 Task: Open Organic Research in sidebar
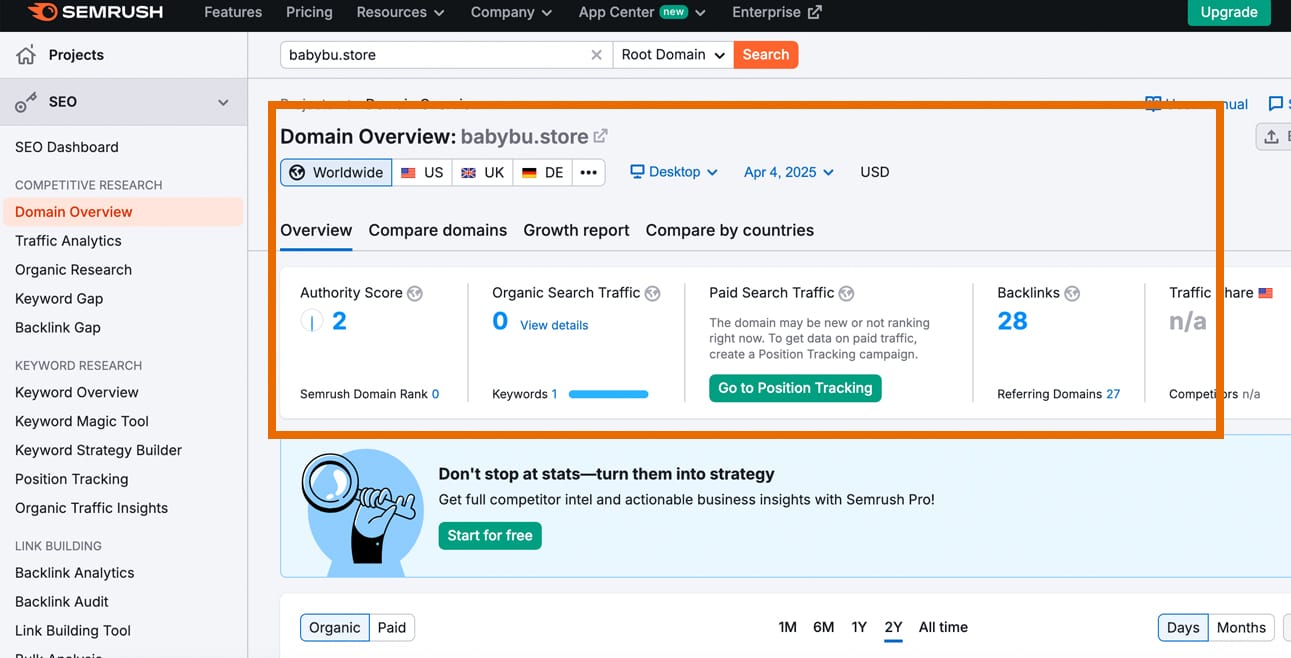pyautogui.click(x=73, y=270)
